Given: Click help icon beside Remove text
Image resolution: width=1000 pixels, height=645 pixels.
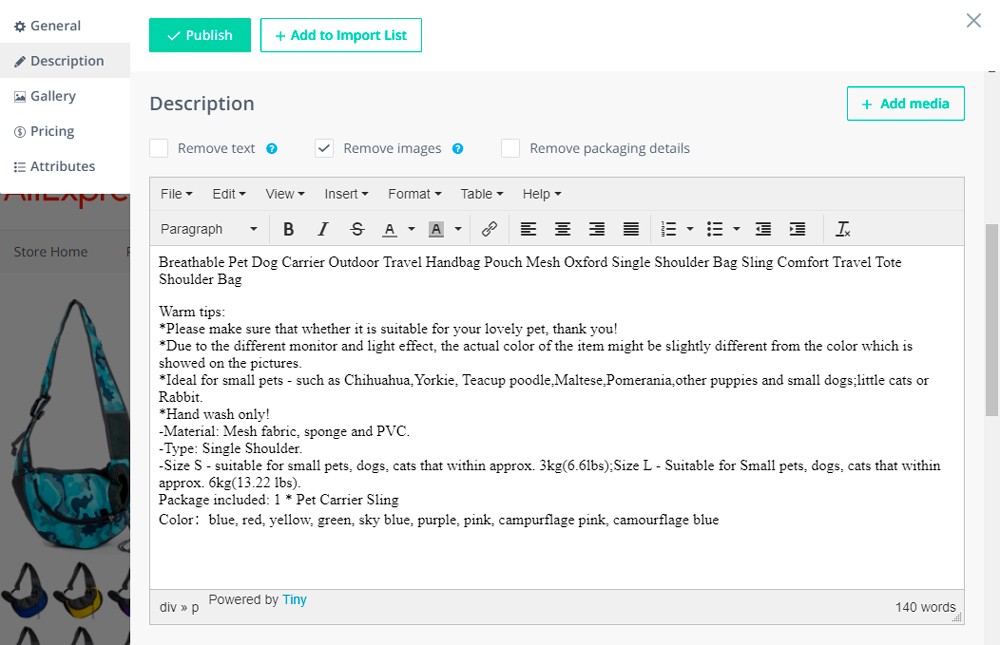Looking at the screenshot, I should pyautogui.click(x=272, y=149).
